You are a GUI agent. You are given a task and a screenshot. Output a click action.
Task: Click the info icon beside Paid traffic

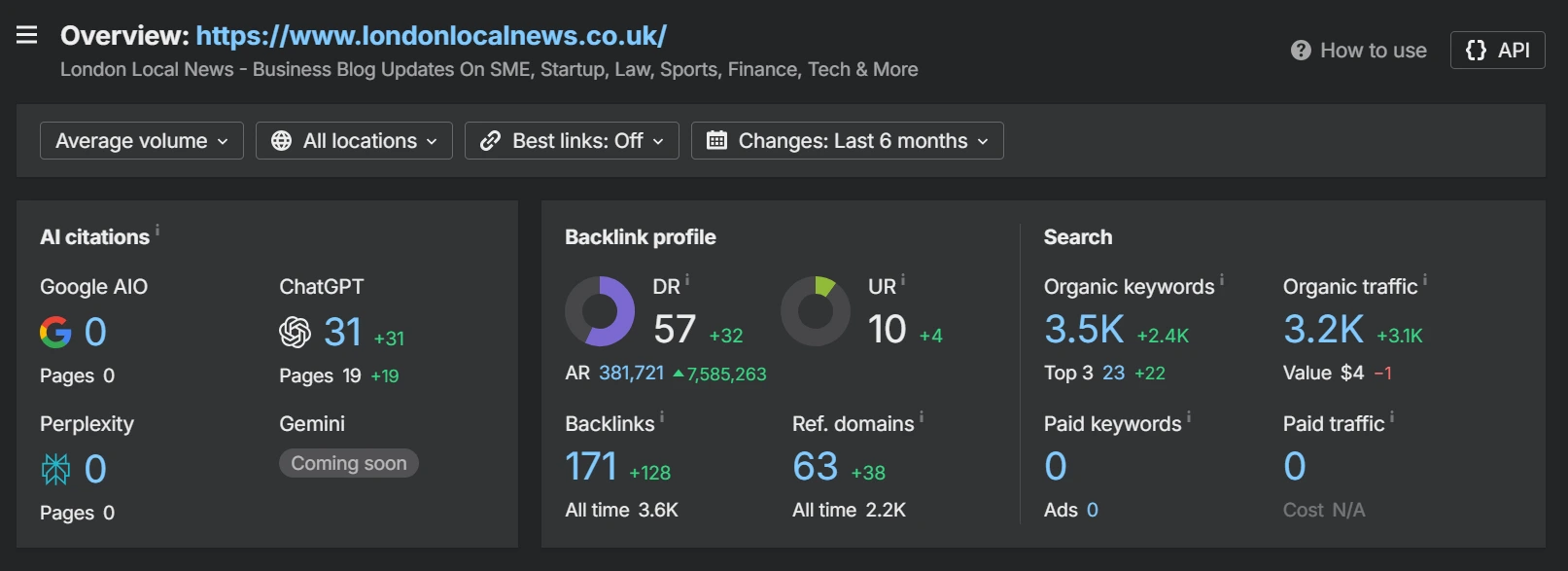click(x=1392, y=417)
